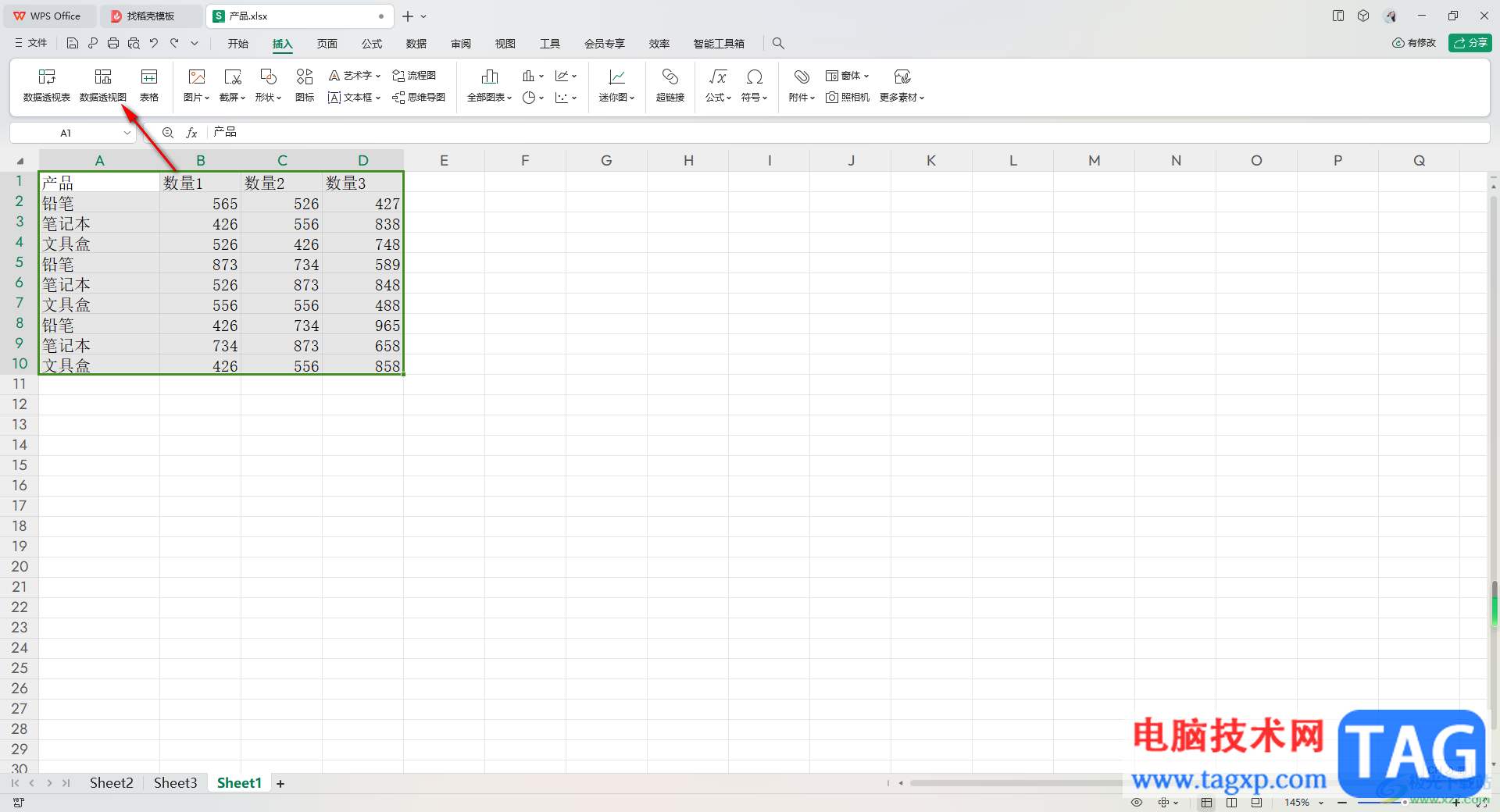Toggle eye-protection mode in status bar
The image size is (1500, 812).
(1137, 803)
